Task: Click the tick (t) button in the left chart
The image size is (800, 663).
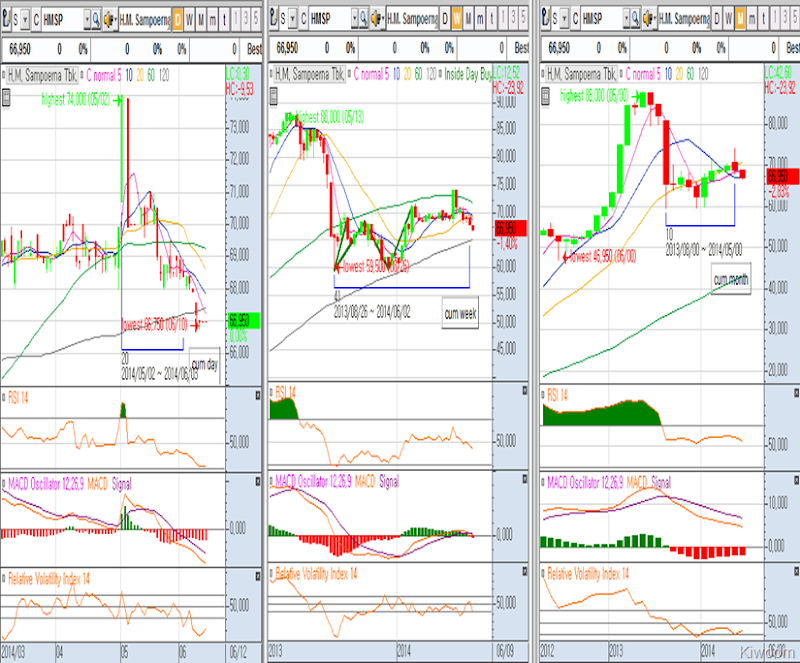Action: (x=224, y=20)
